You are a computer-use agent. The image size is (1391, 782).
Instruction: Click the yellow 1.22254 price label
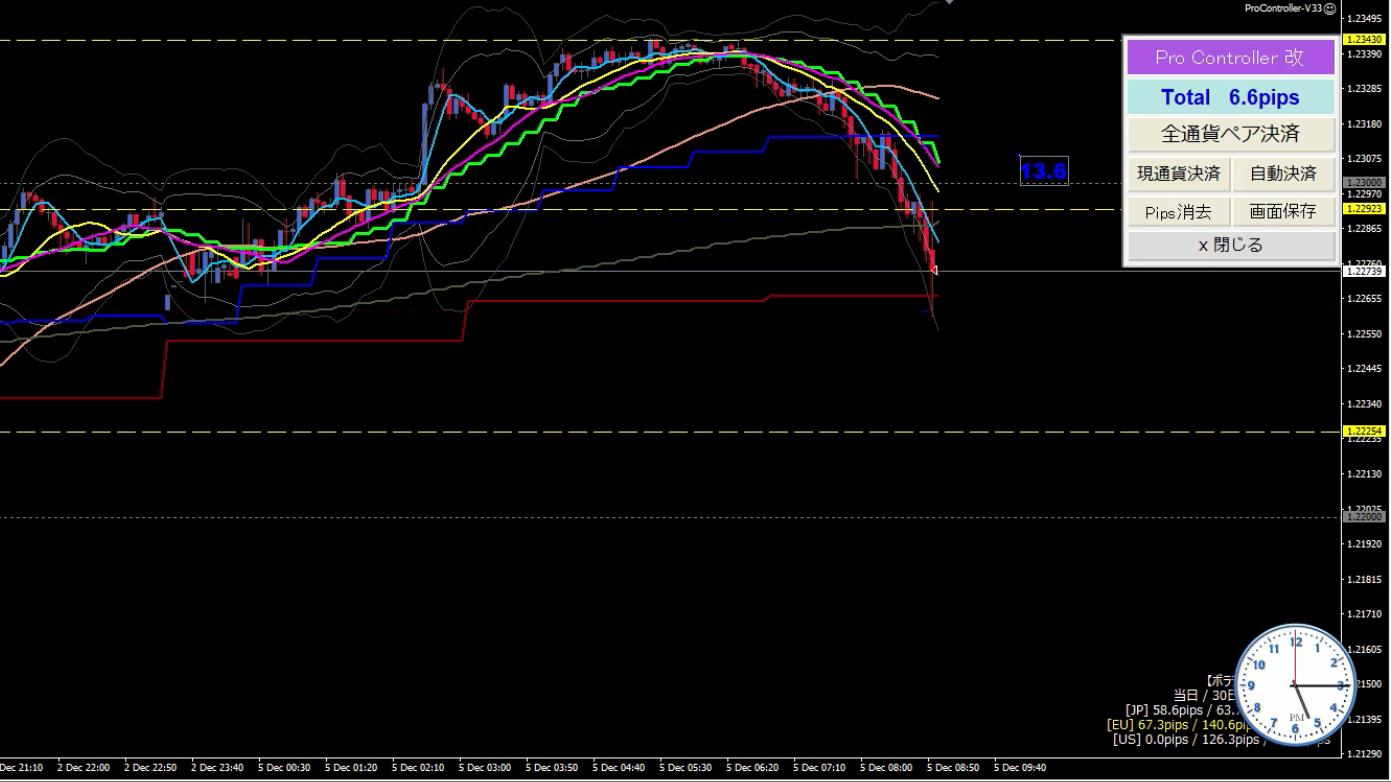click(x=1364, y=431)
